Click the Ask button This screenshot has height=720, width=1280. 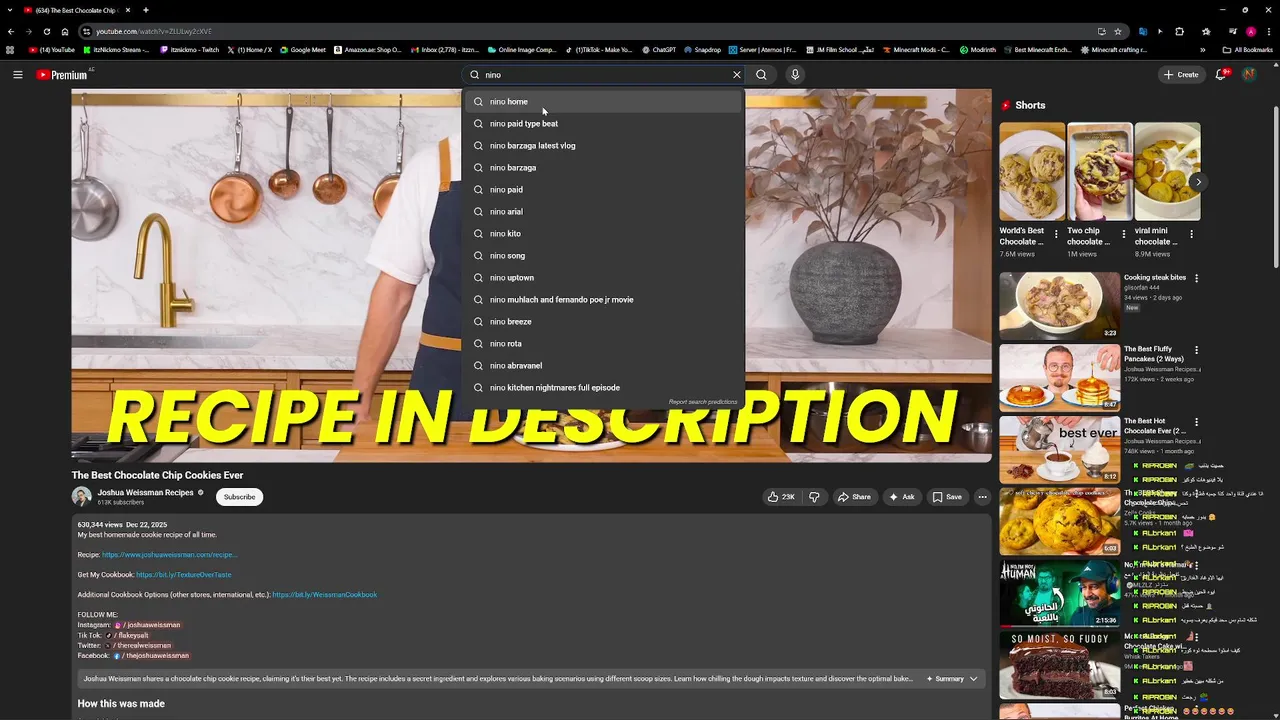pyautogui.click(x=901, y=497)
